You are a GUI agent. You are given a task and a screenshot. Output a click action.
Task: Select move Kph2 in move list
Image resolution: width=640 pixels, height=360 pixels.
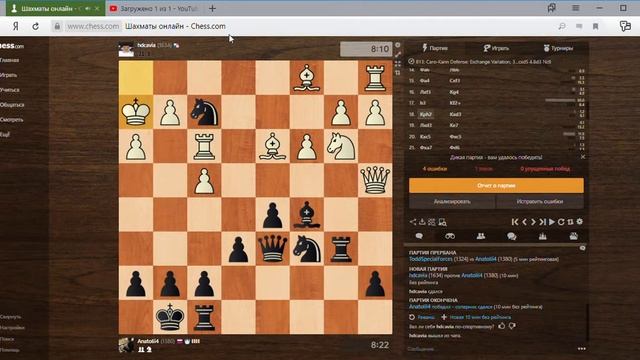[426, 115]
